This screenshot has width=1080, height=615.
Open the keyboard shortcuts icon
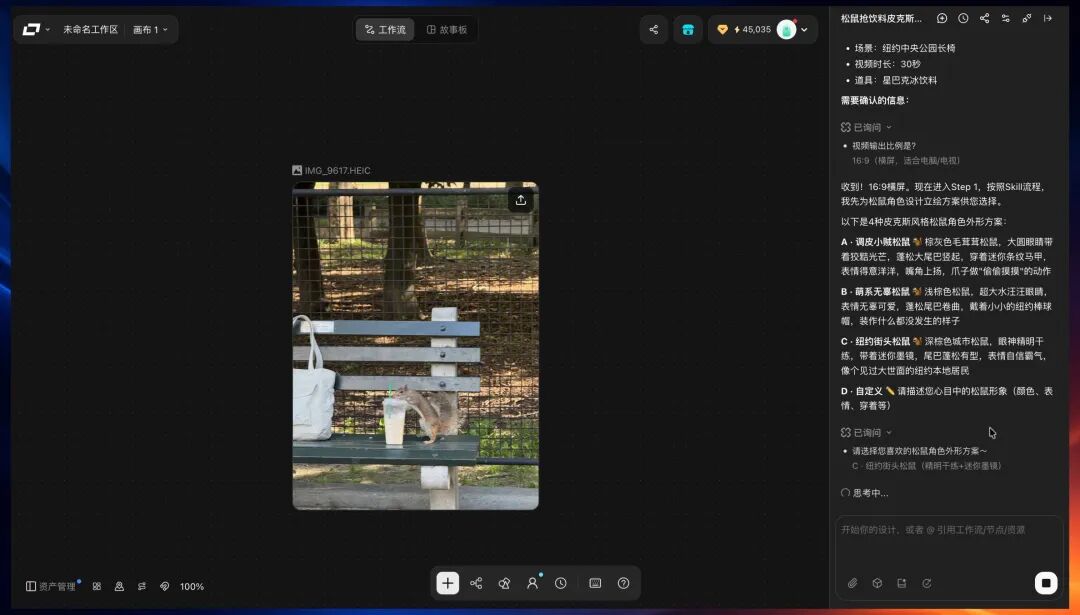pos(595,583)
